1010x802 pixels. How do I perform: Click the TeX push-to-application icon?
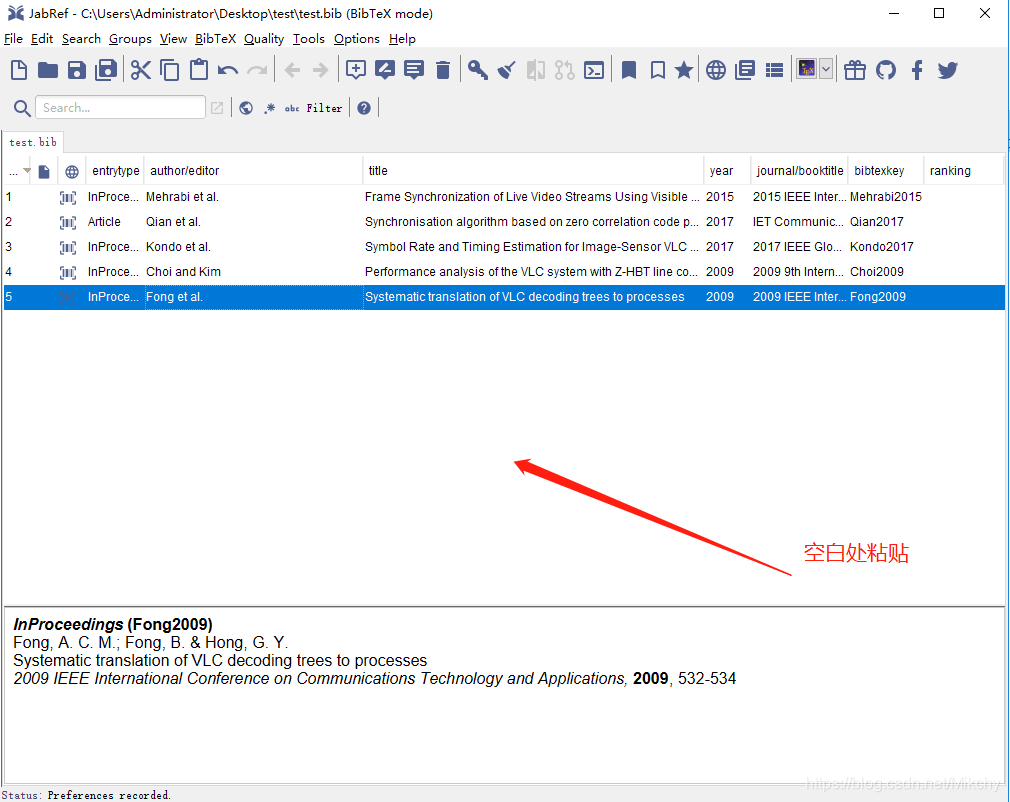[806, 68]
